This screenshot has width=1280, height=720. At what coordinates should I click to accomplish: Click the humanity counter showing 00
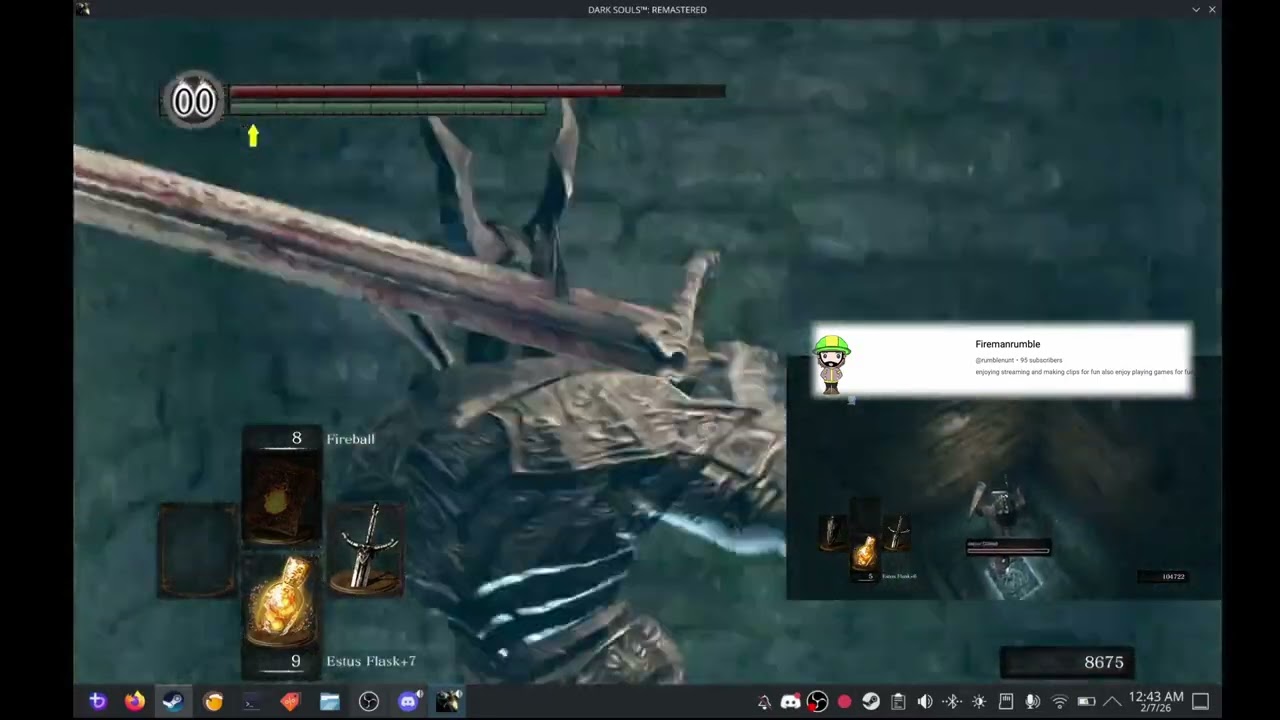click(194, 101)
